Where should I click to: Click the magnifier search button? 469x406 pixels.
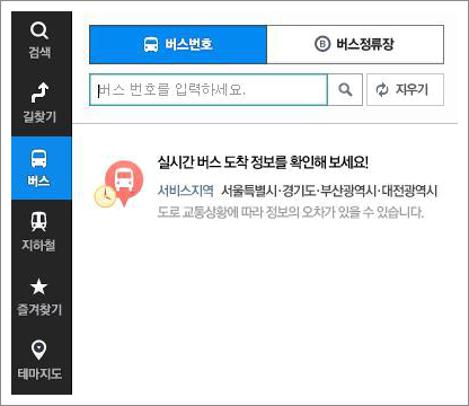click(x=345, y=90)
